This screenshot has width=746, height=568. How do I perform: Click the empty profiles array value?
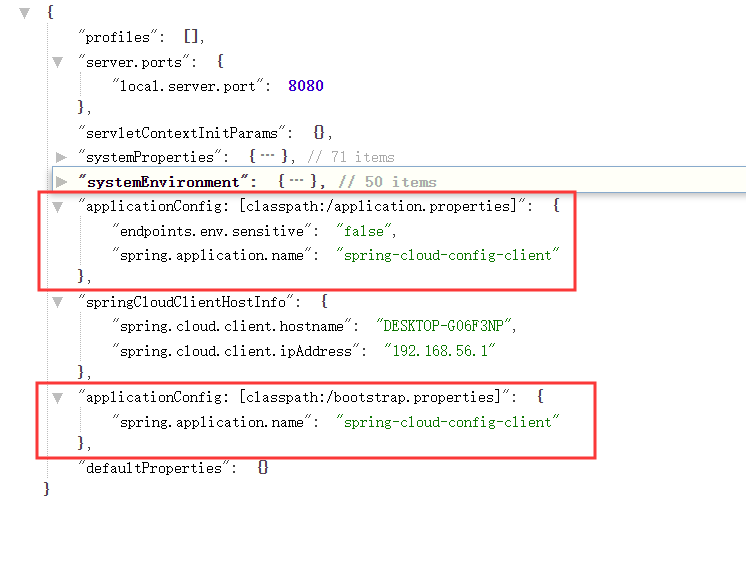(191, 37)
